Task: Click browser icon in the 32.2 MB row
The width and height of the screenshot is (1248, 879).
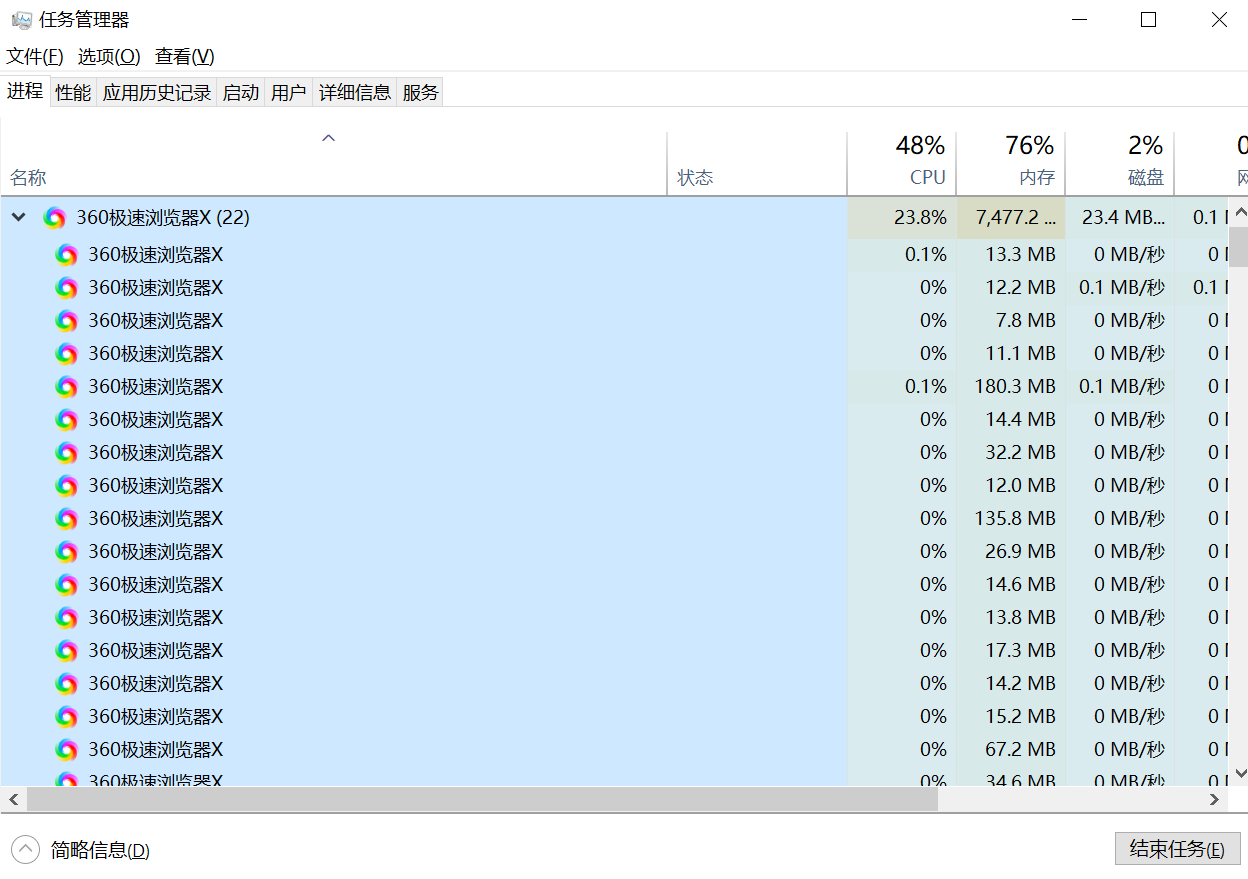Action: point(67,453)
